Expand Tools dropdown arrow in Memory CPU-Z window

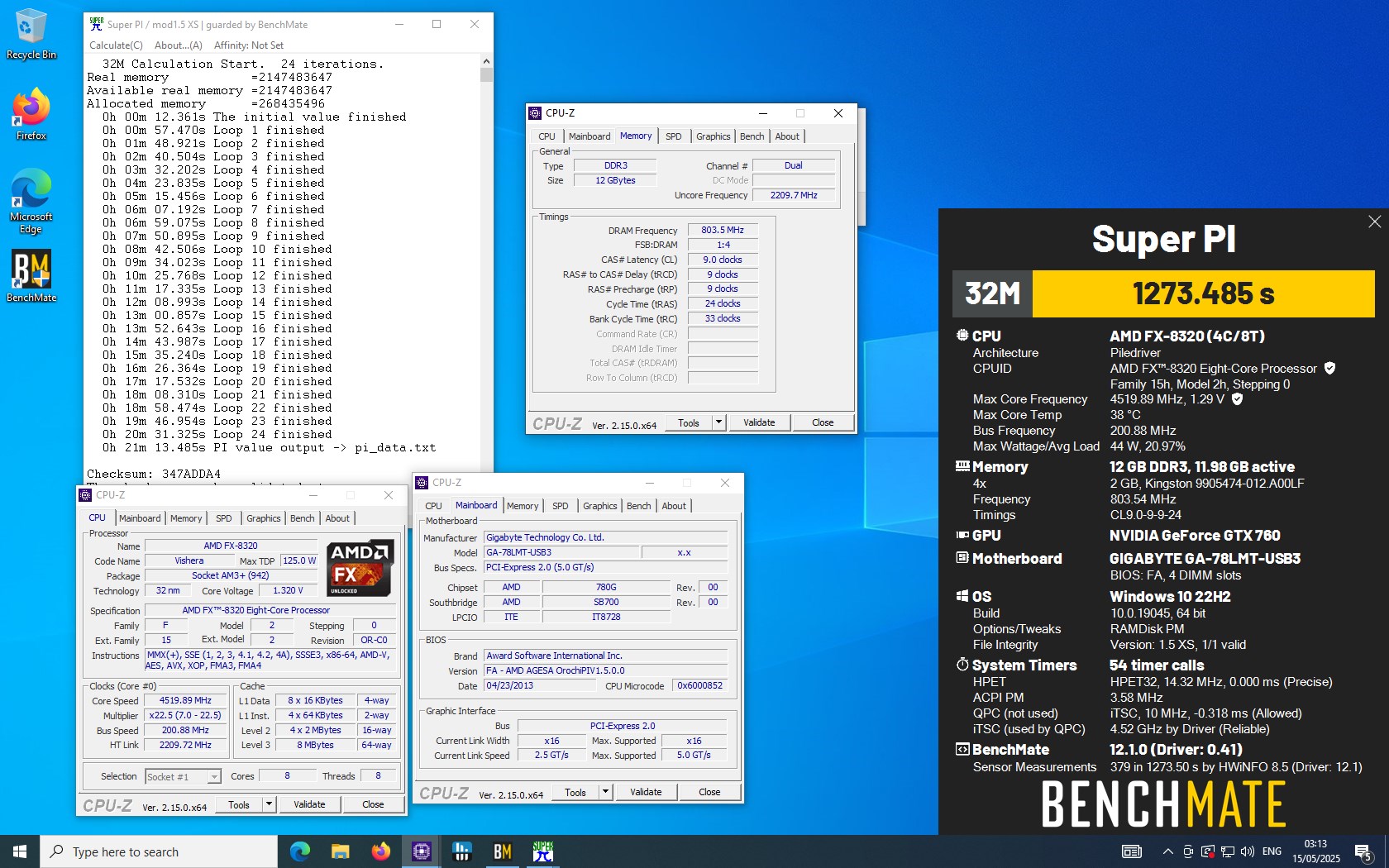pos(718,422)
